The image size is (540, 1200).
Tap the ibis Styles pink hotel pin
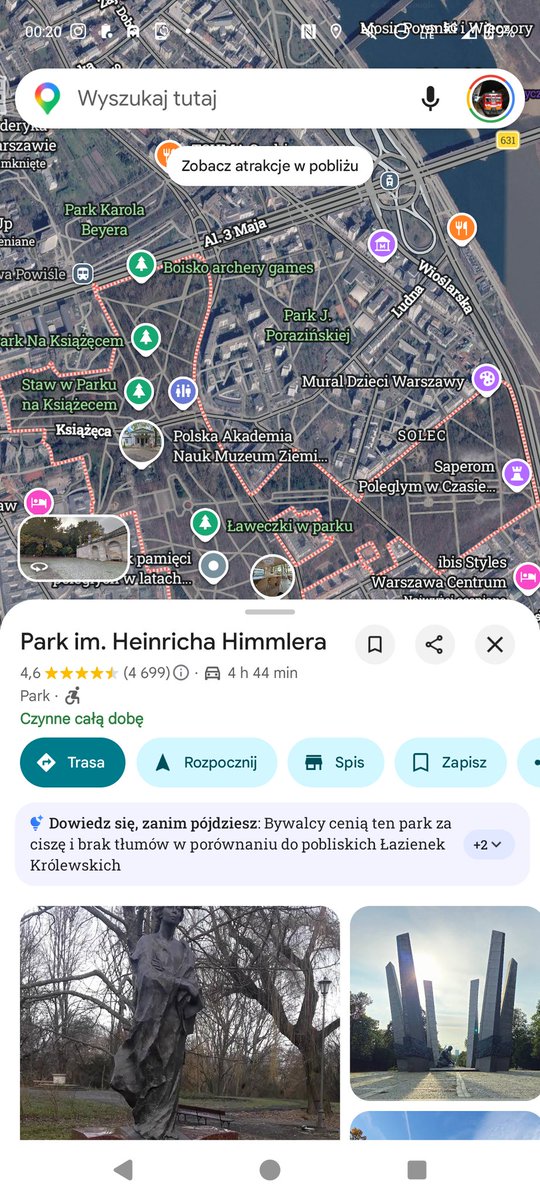point(528,577)
